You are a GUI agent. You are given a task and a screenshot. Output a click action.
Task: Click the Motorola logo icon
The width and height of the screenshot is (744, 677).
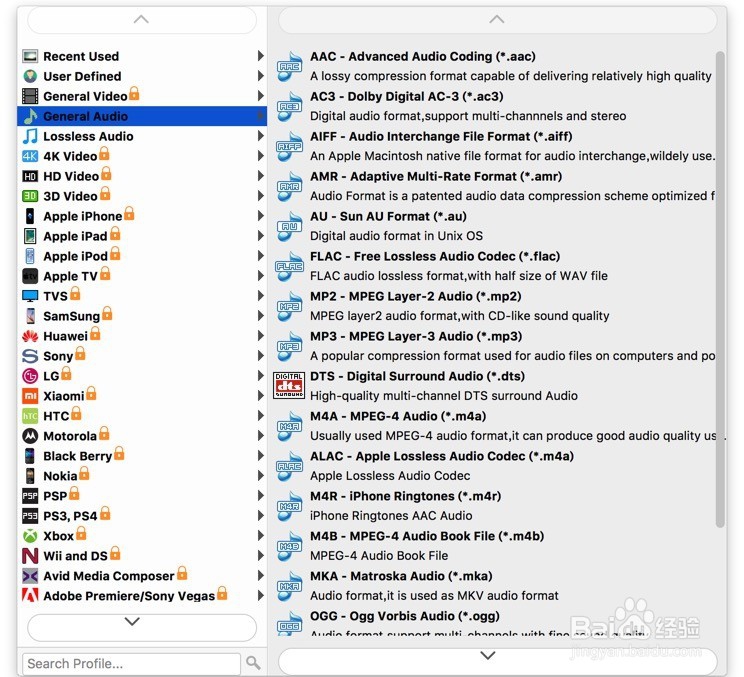(30, 436)
